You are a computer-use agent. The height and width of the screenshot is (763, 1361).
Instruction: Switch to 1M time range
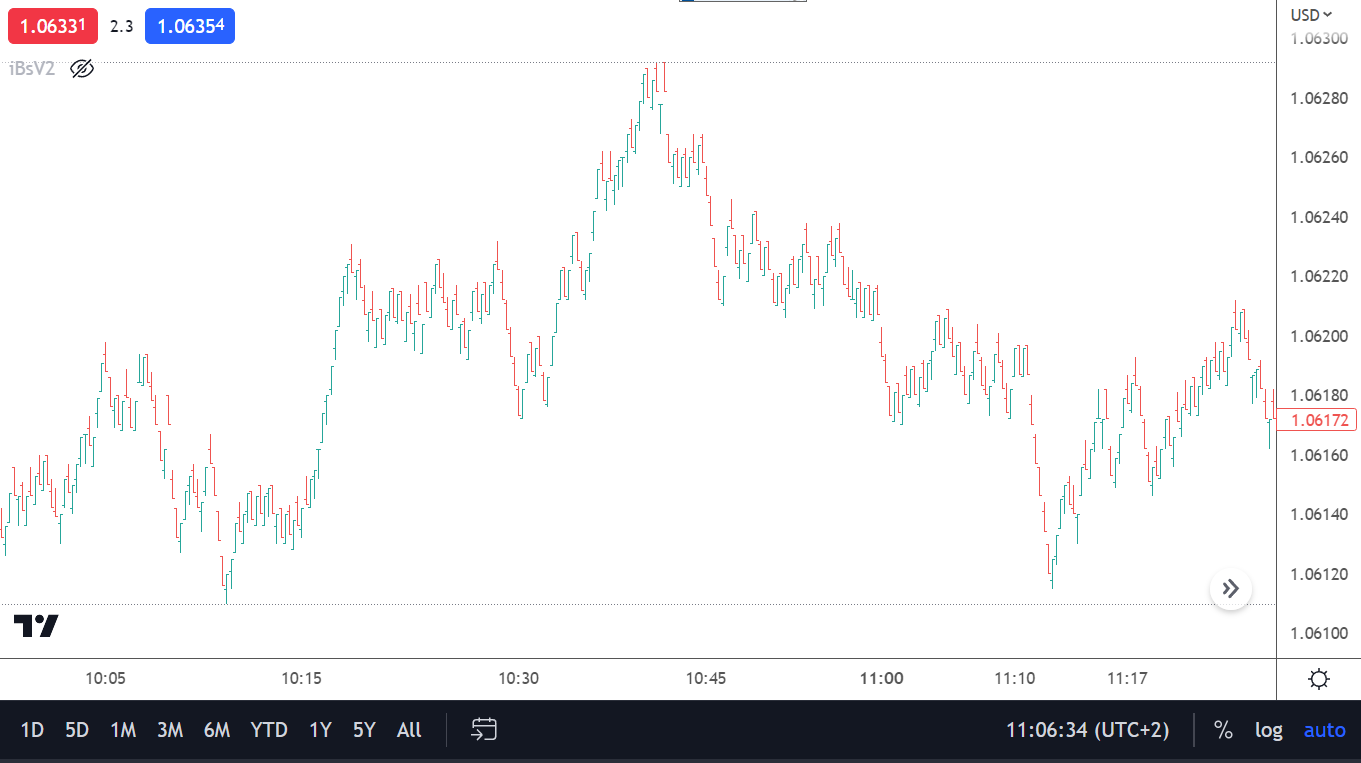(x=123, y=730)
